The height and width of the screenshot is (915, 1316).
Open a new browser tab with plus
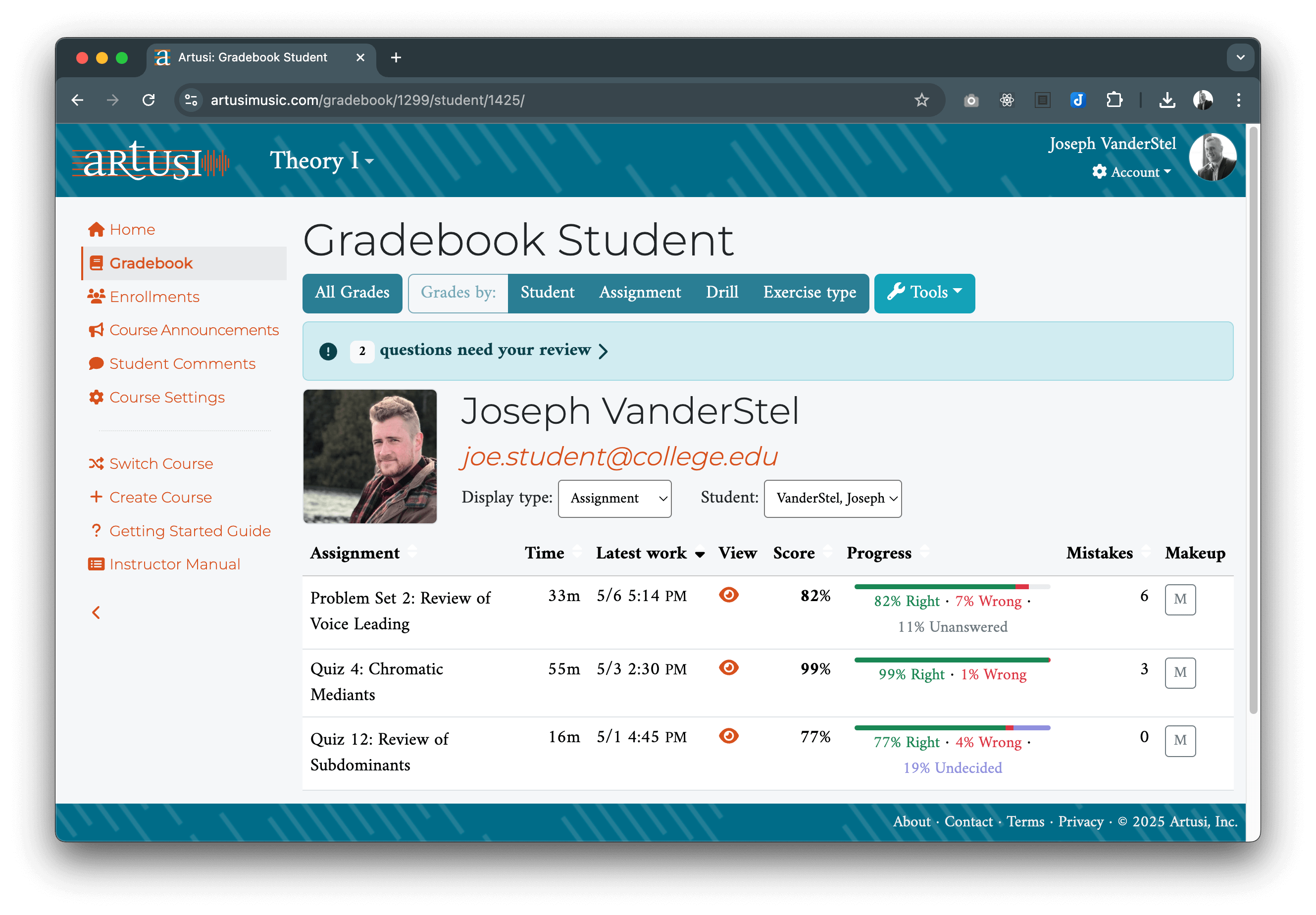[x=396, y=57]
